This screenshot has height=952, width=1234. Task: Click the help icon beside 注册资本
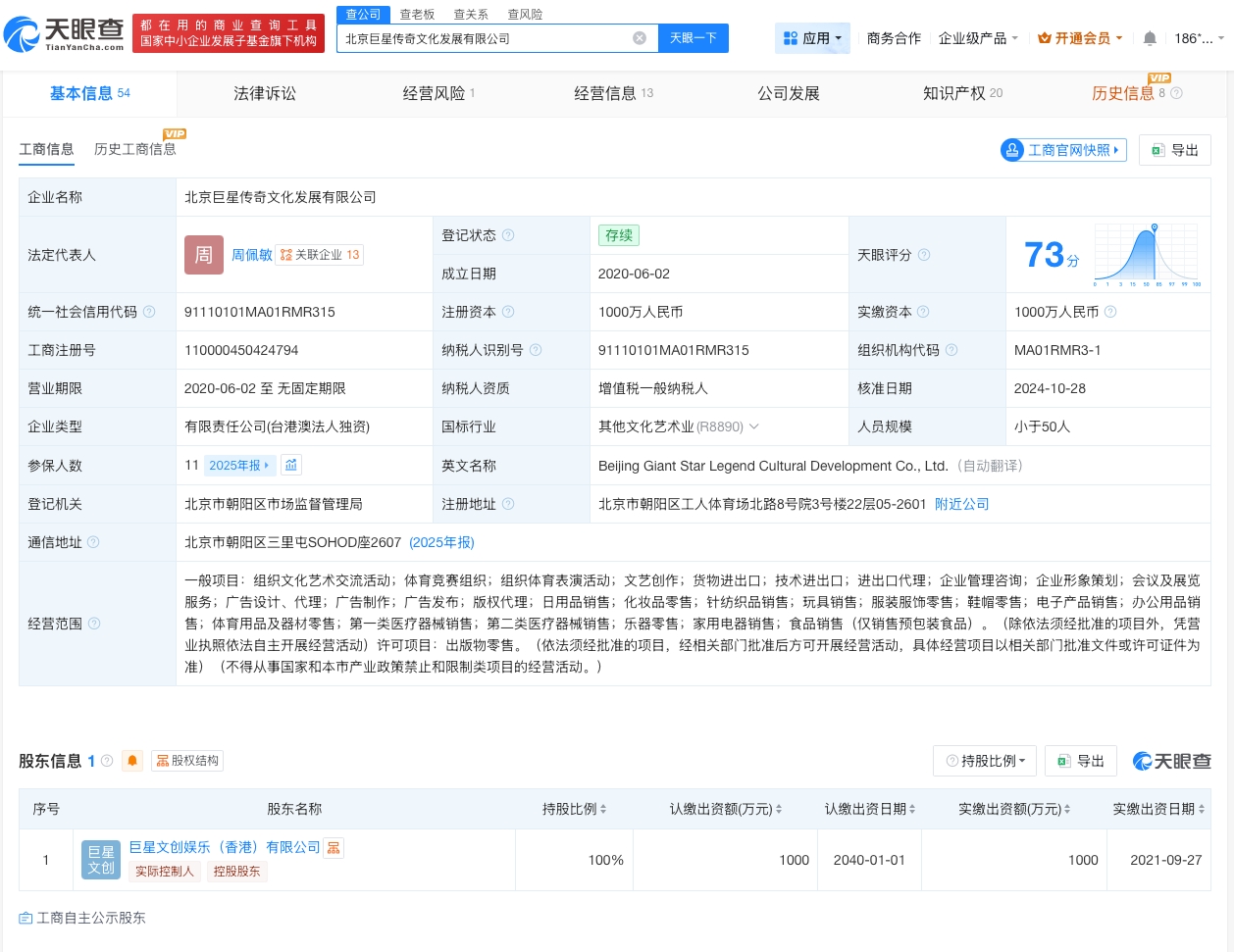coord(508,312)
